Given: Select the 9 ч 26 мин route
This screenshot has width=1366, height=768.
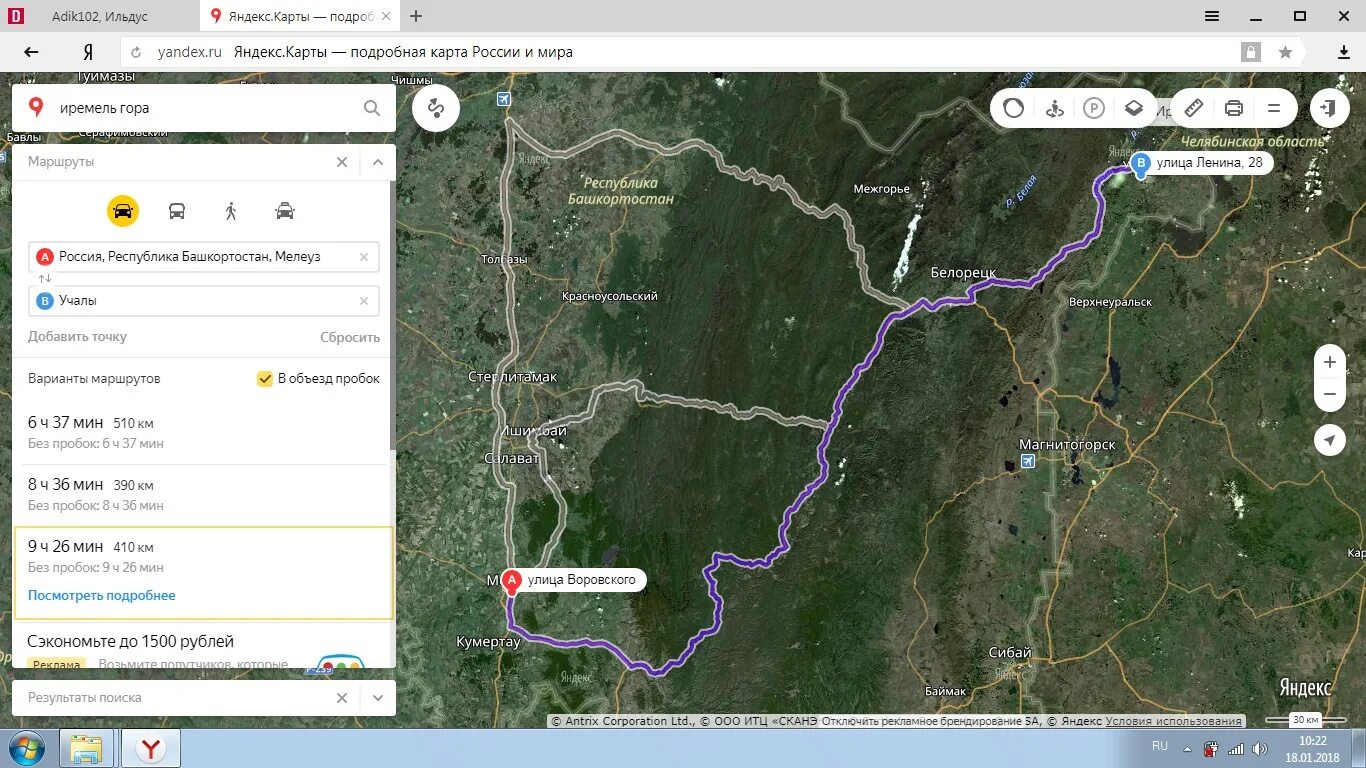Looking at the screenshot, I should point(203,574).
